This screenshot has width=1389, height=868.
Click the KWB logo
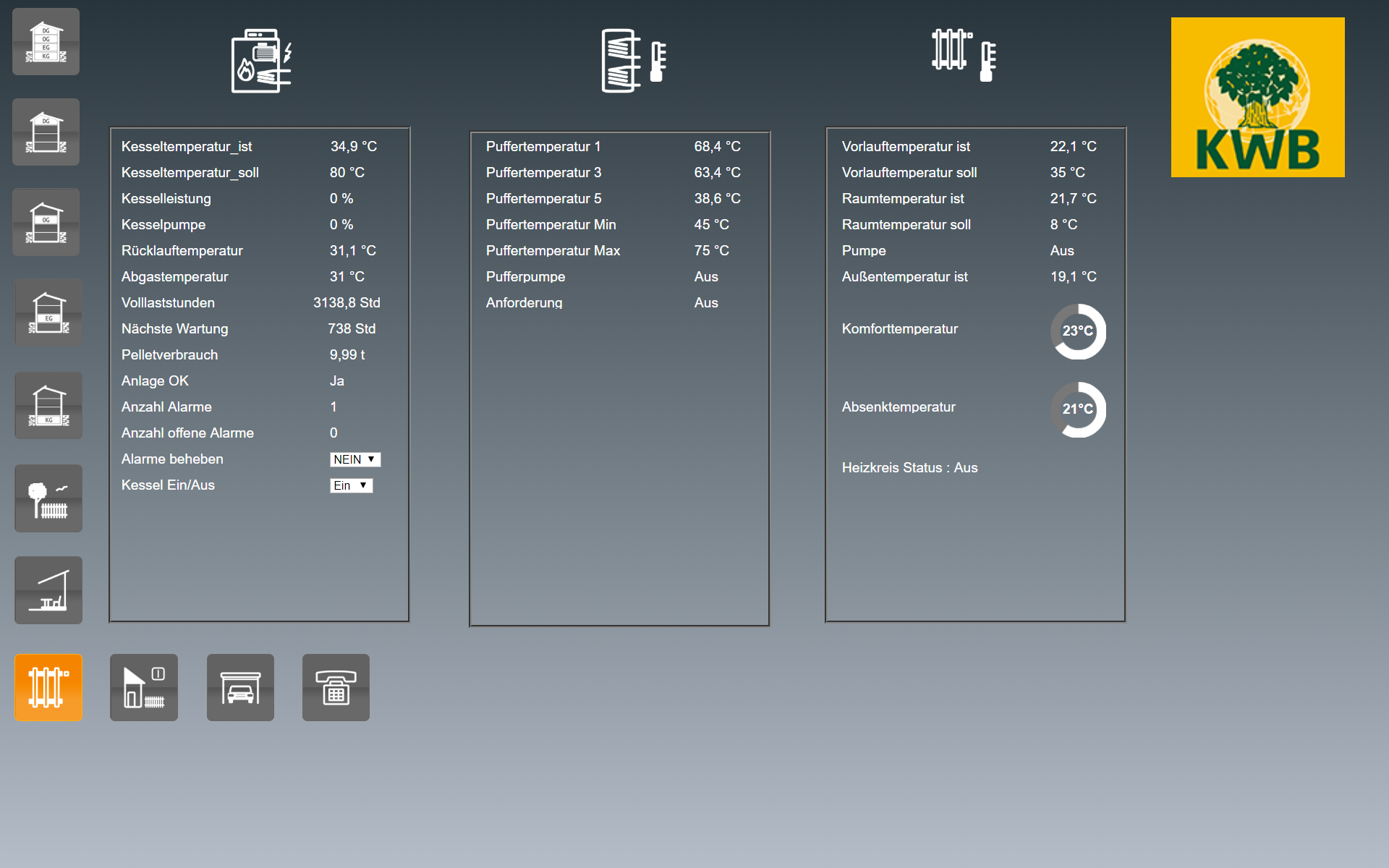pos(1257,98)
